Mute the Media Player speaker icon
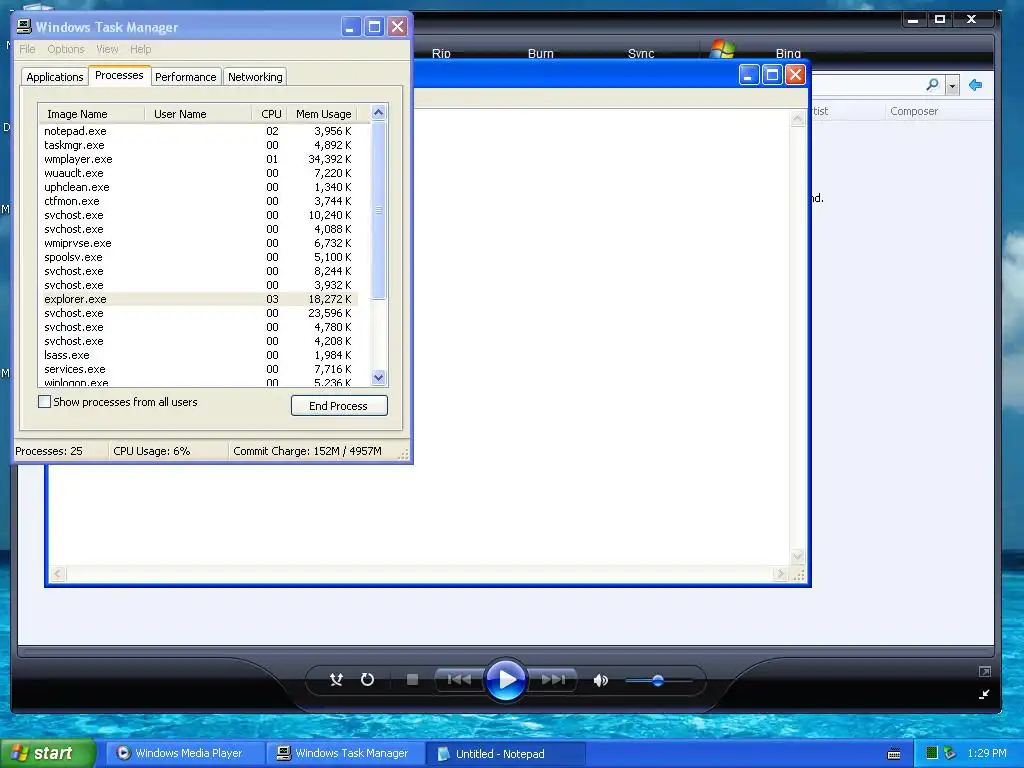 click(600, 680)
